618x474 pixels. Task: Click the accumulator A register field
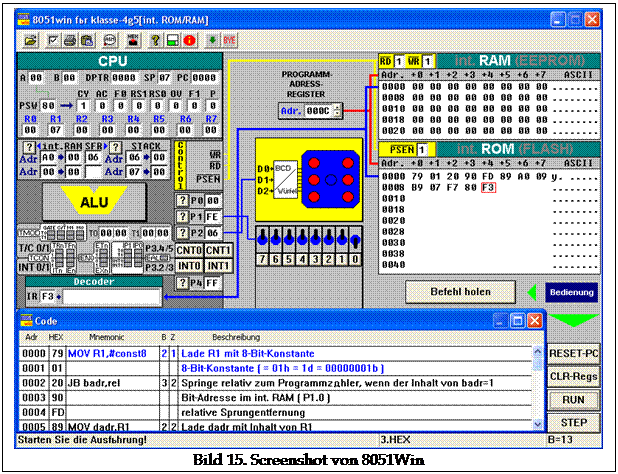click(x=36, y=78)
